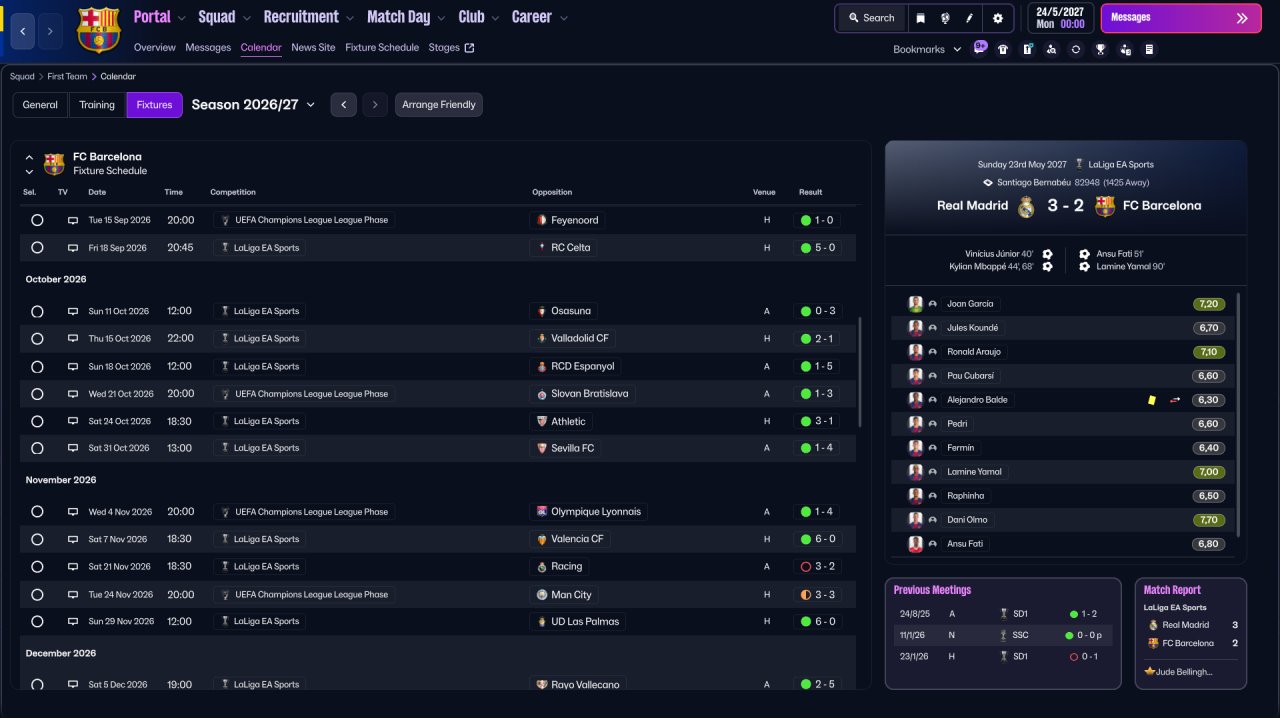The width and height of the screenshot is (1280, 718).
Task: Select the radio button for the Valencia CF fixture
Action: (x=37, y=539)
